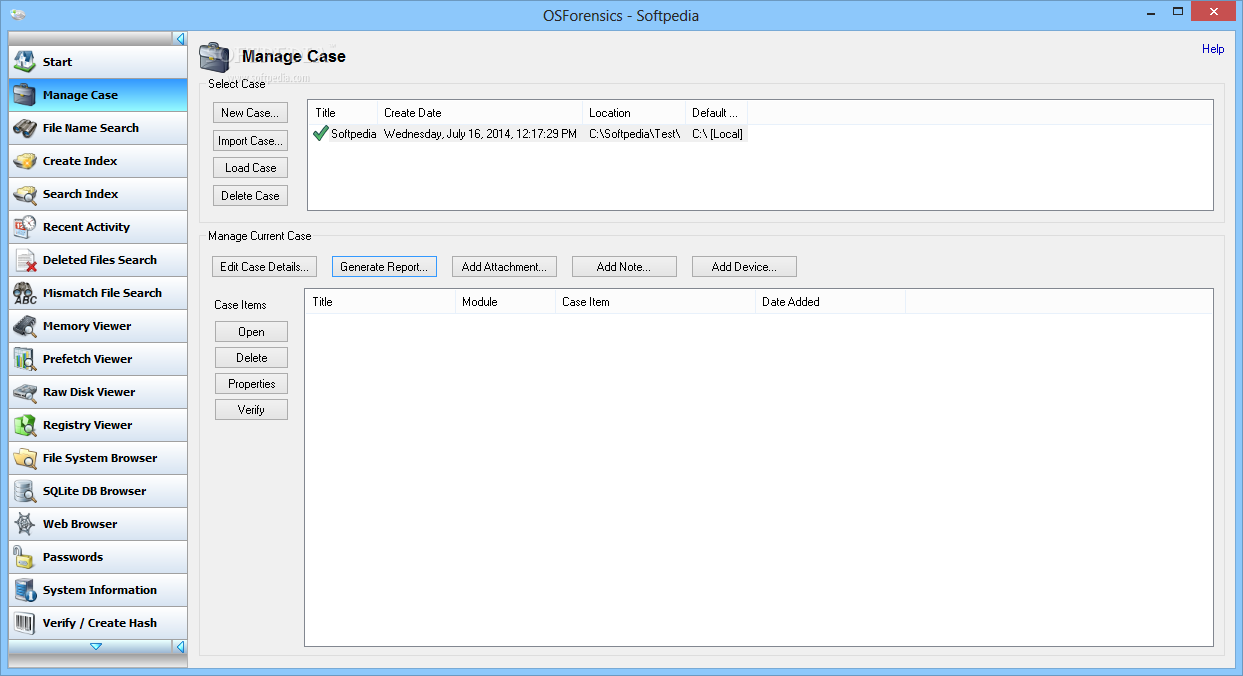Click the Verify button under Case Items
Image resolution: width=1243 pixels, height=676 pixels.
251,410
